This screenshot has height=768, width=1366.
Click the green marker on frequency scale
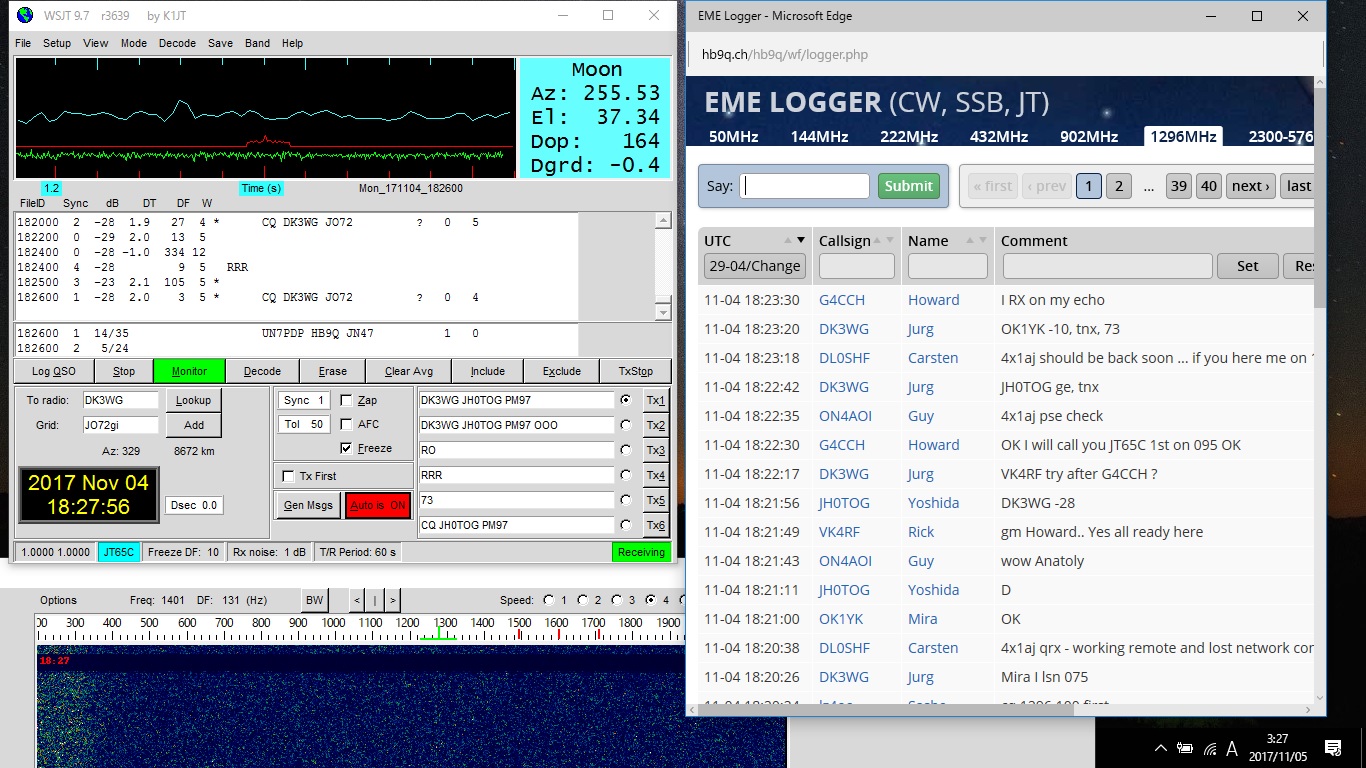pos(439,634)
